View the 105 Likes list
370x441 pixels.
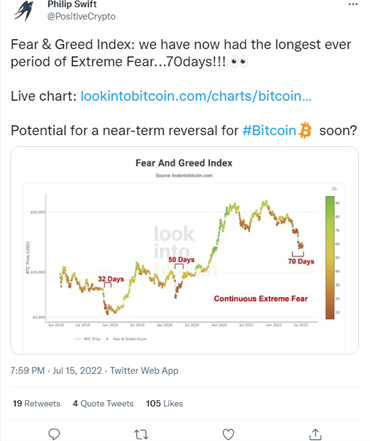point(165,404)
